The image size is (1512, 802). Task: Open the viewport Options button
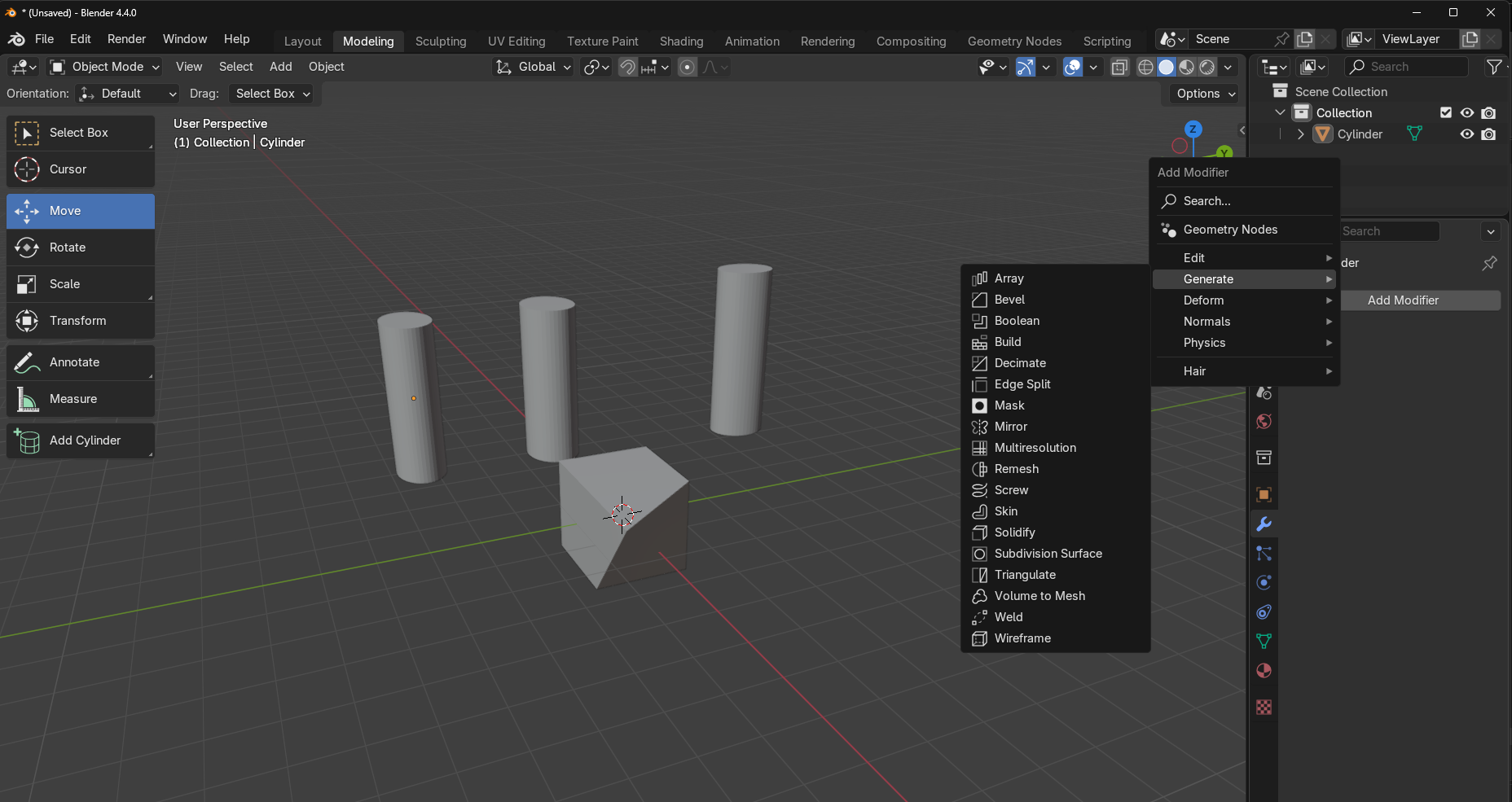pyautogui.click(x=1205, y=94)
